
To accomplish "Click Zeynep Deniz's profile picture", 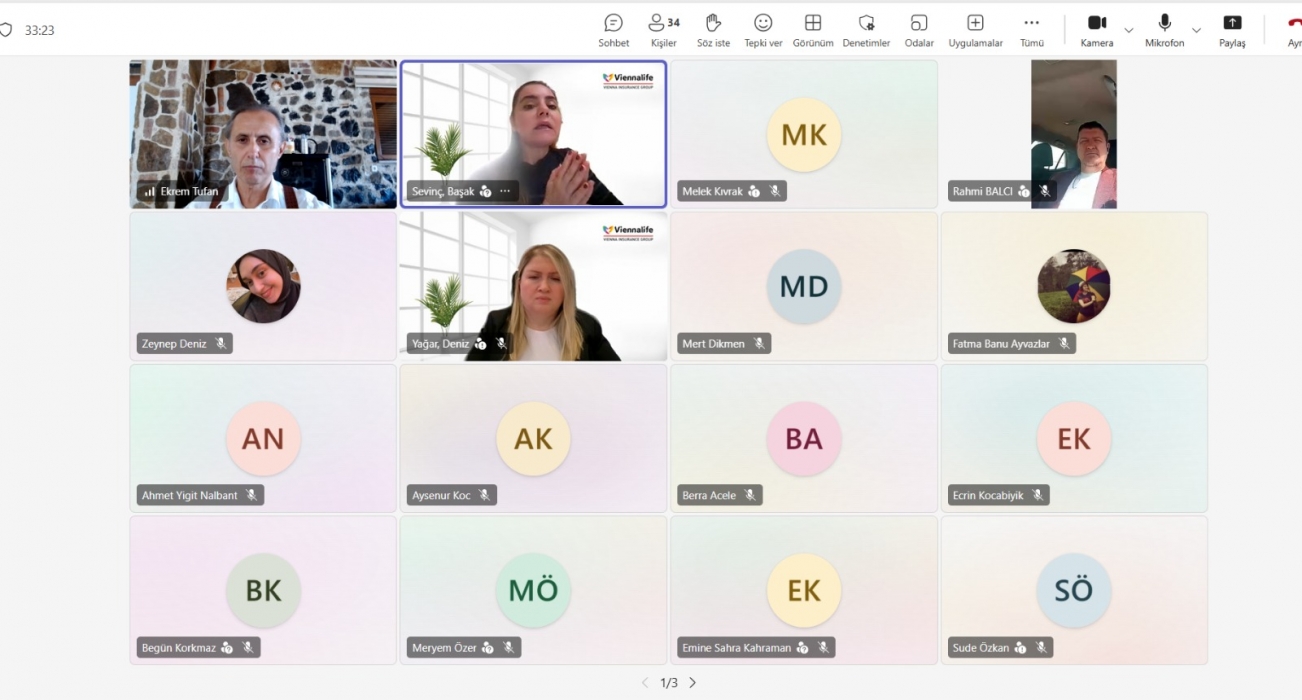I will pos(263,286).
